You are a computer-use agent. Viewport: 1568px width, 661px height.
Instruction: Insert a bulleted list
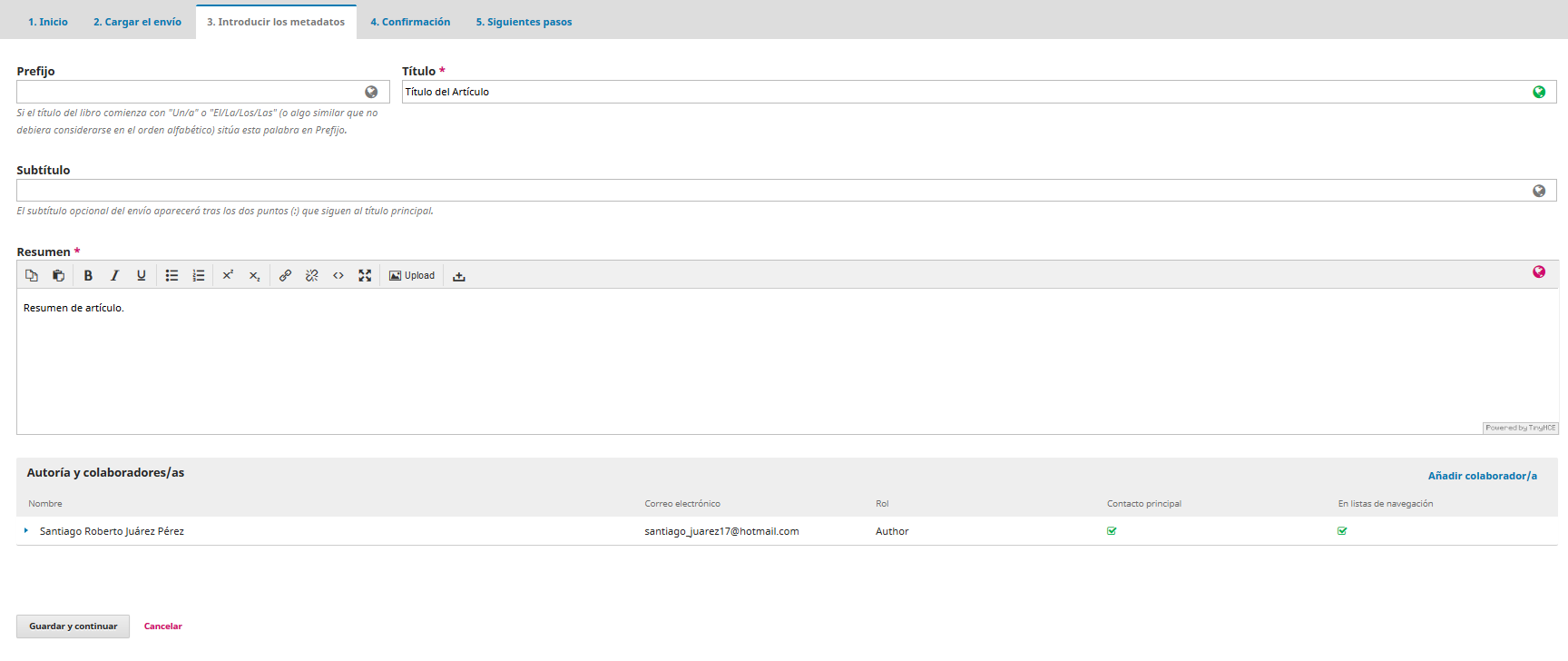click(171, 276)
